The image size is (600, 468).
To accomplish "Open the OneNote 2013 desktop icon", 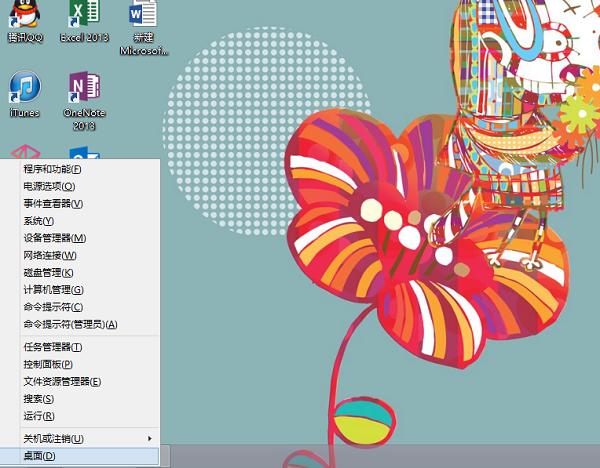I will [84, 100].
